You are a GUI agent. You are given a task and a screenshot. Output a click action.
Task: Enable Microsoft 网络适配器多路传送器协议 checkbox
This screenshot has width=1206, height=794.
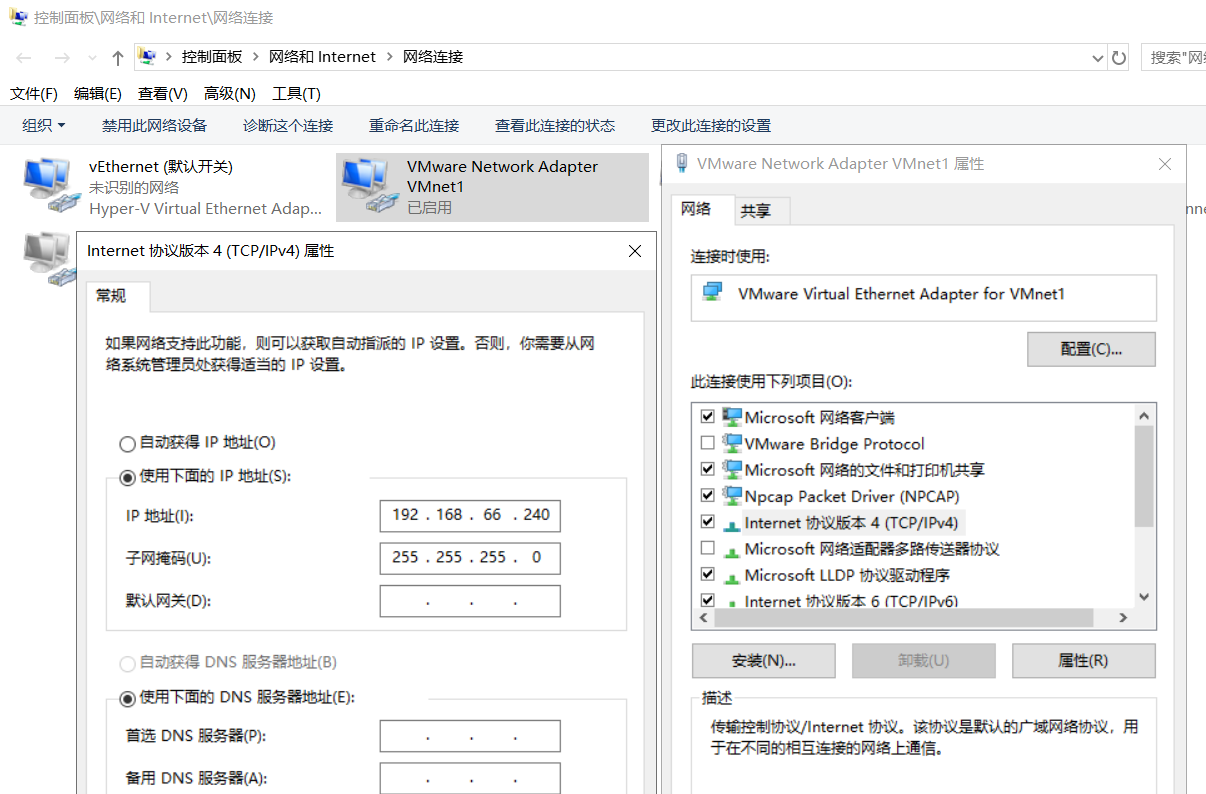coord(708,548)
